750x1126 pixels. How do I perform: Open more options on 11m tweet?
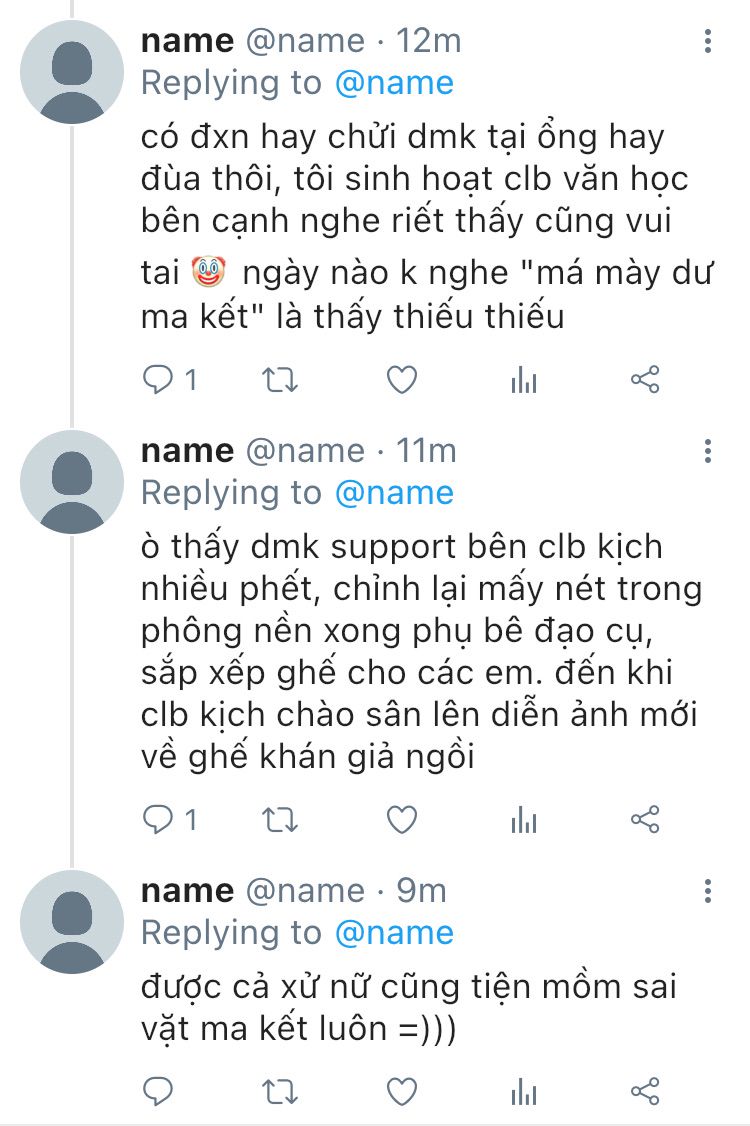(x=708, y=452)
